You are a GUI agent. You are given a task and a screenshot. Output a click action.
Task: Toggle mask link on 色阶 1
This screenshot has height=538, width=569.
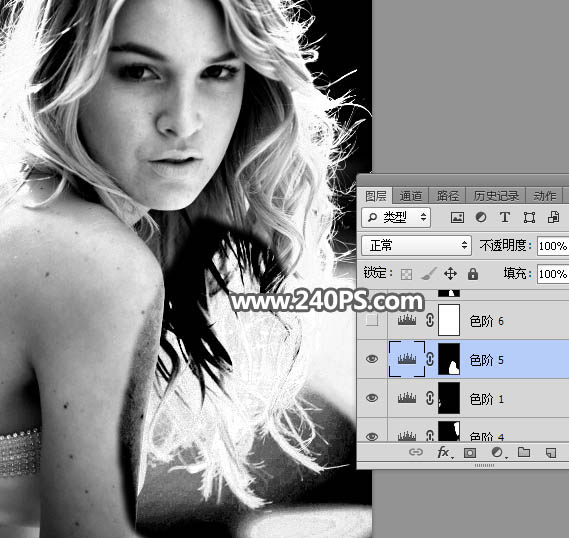[430, 398]
